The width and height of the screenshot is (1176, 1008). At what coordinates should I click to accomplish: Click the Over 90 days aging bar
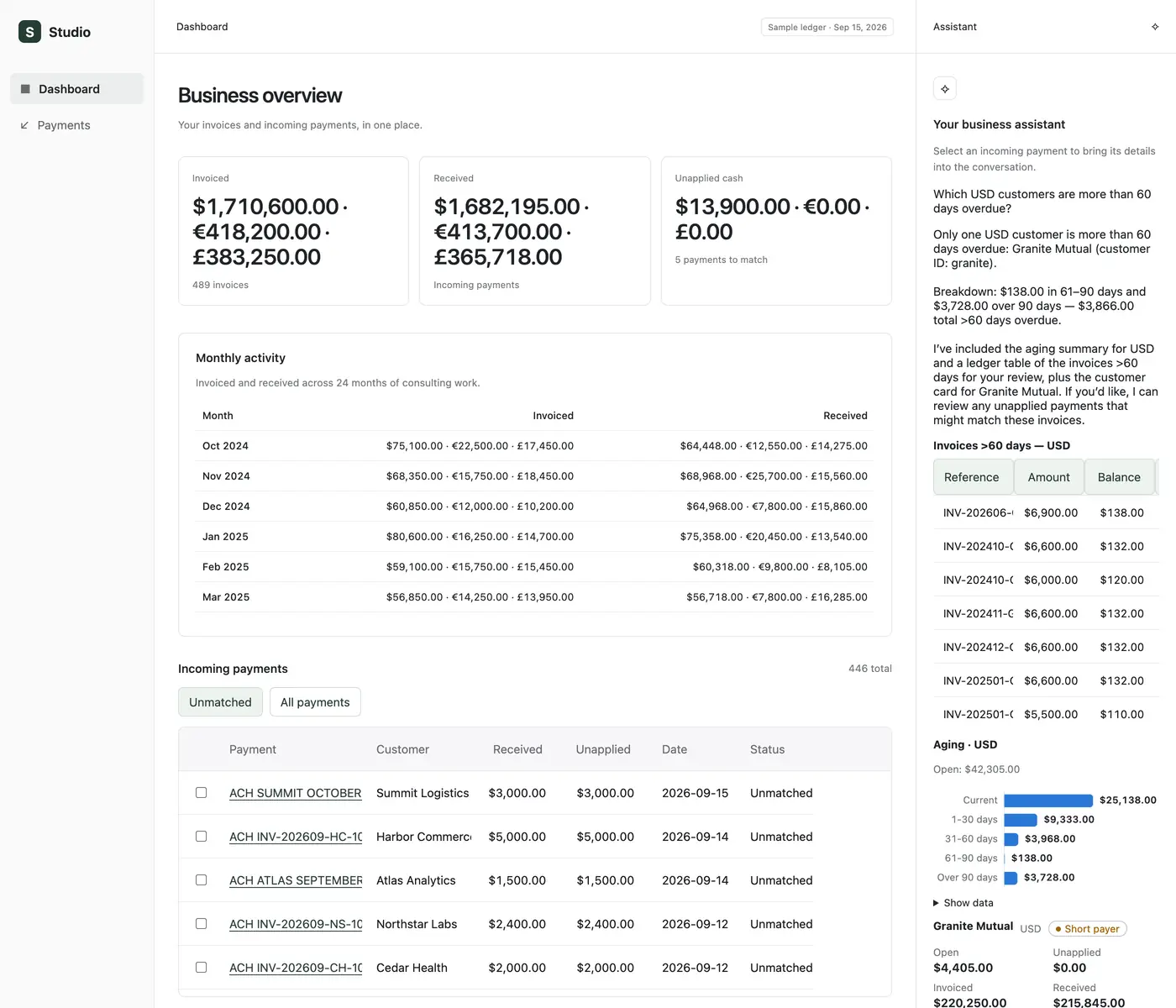tap(1011, 878)
